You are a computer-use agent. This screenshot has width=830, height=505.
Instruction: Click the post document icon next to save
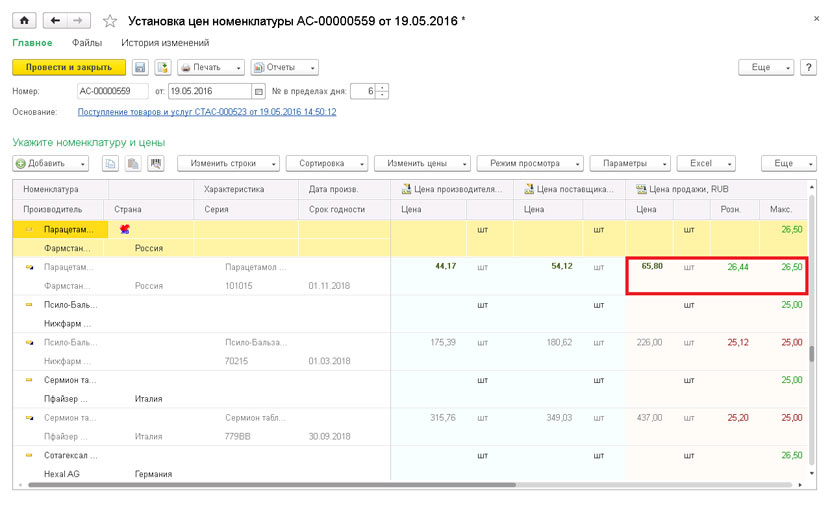pos(162,67)
